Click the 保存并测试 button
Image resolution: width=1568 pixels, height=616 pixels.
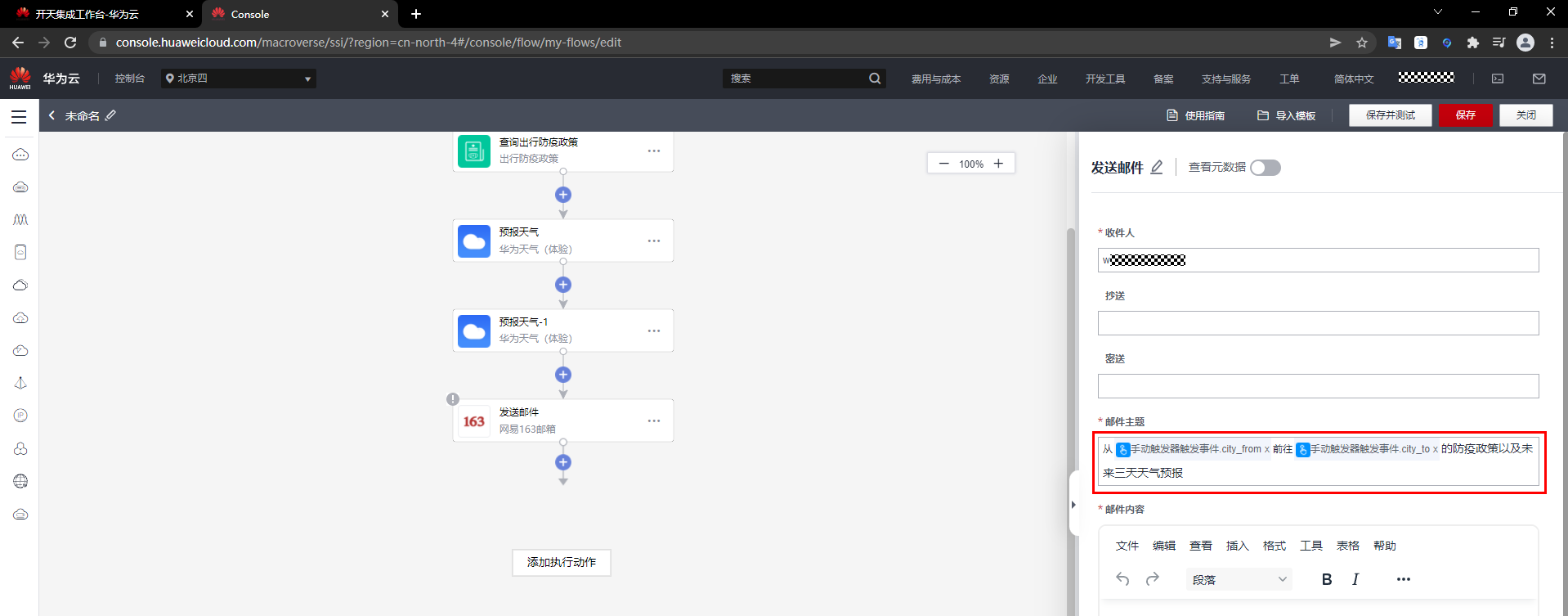(x=1391, y=115)
